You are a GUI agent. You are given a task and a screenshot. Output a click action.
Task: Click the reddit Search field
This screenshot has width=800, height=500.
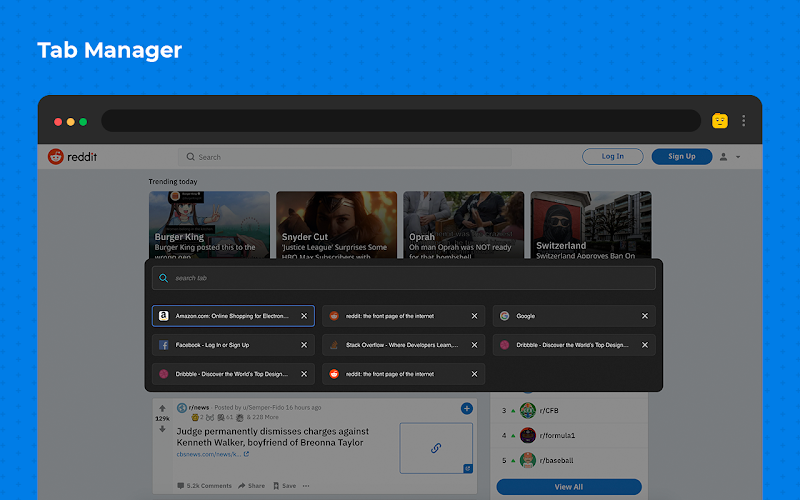click(x=345, y=157)
